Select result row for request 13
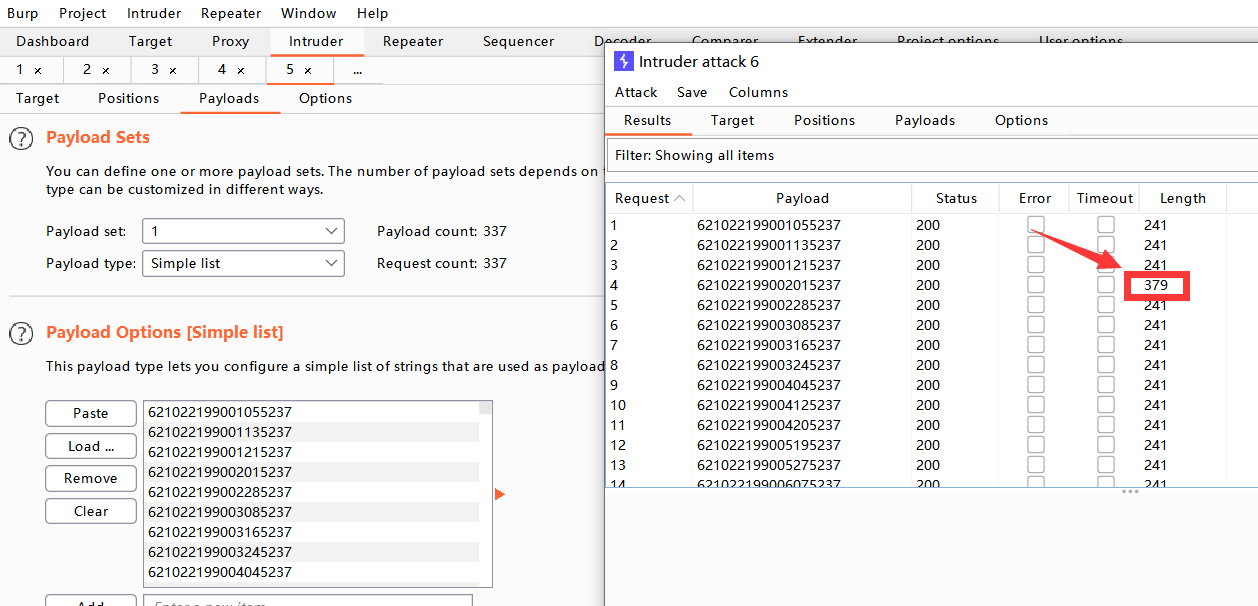Screen dimensions: 1258x606 point(930,465)
